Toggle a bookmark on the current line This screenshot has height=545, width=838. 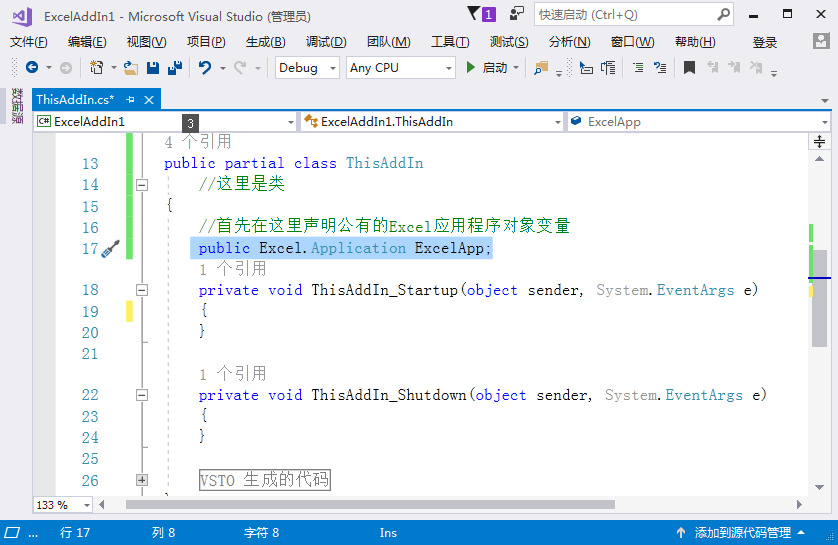[689, 68]
